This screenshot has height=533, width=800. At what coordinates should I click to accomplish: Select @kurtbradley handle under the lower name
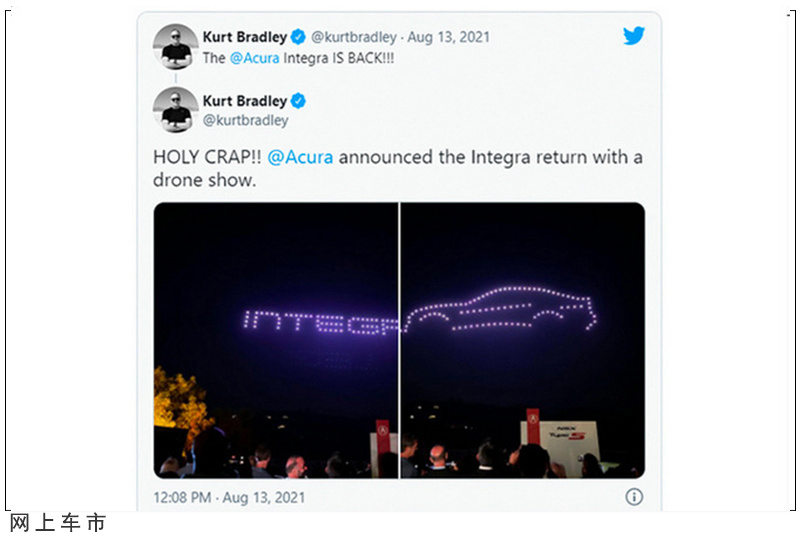pos(245,120)
